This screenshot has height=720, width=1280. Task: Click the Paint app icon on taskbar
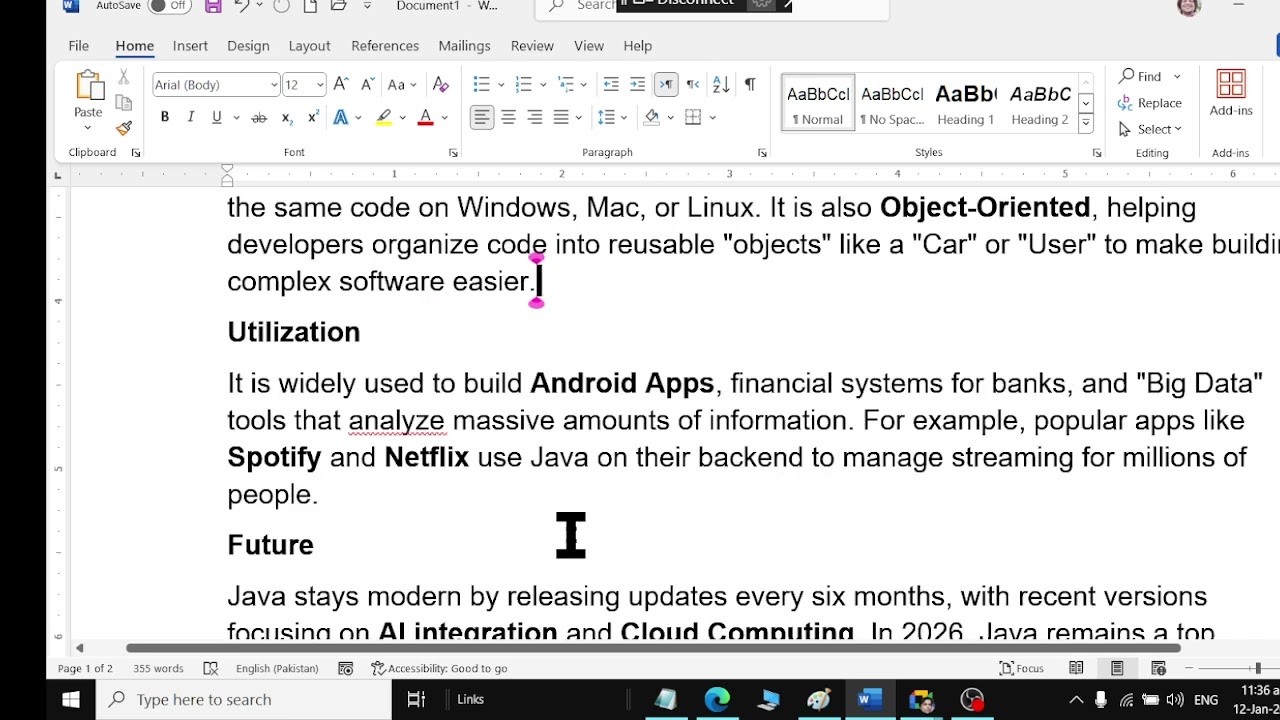[819, 700]
